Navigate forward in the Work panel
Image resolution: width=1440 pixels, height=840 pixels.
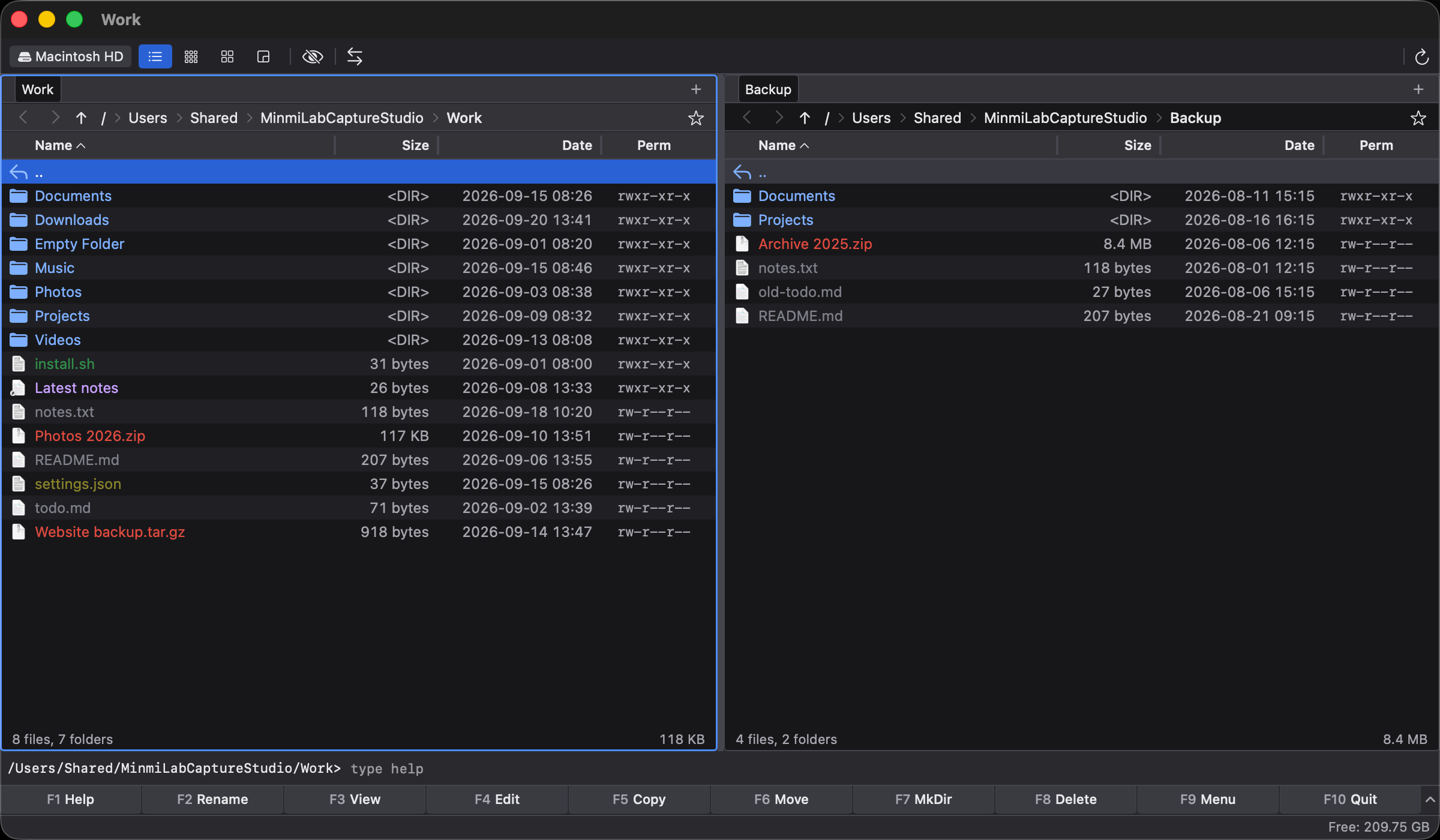[55, 118]
